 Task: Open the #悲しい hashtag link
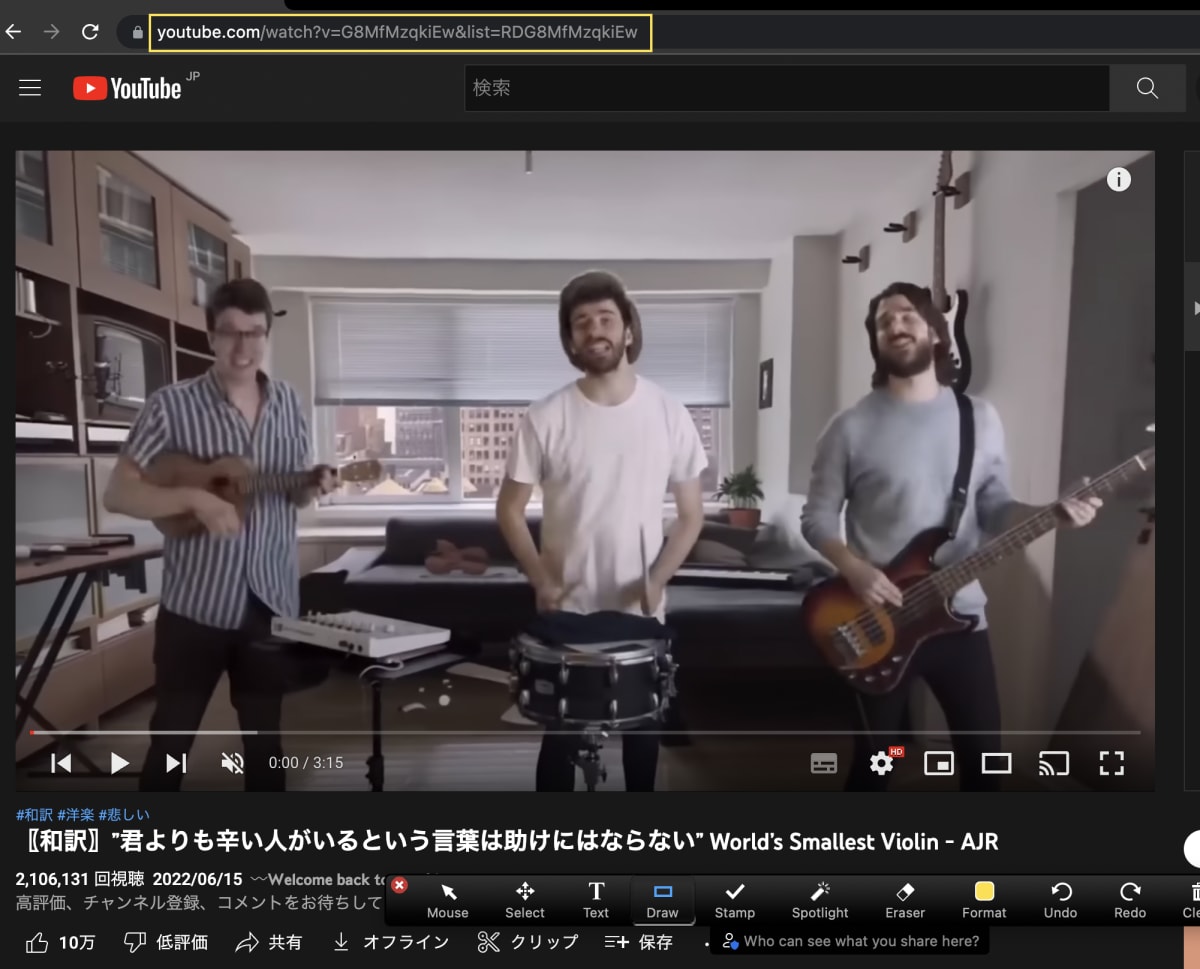click(124, 814)
